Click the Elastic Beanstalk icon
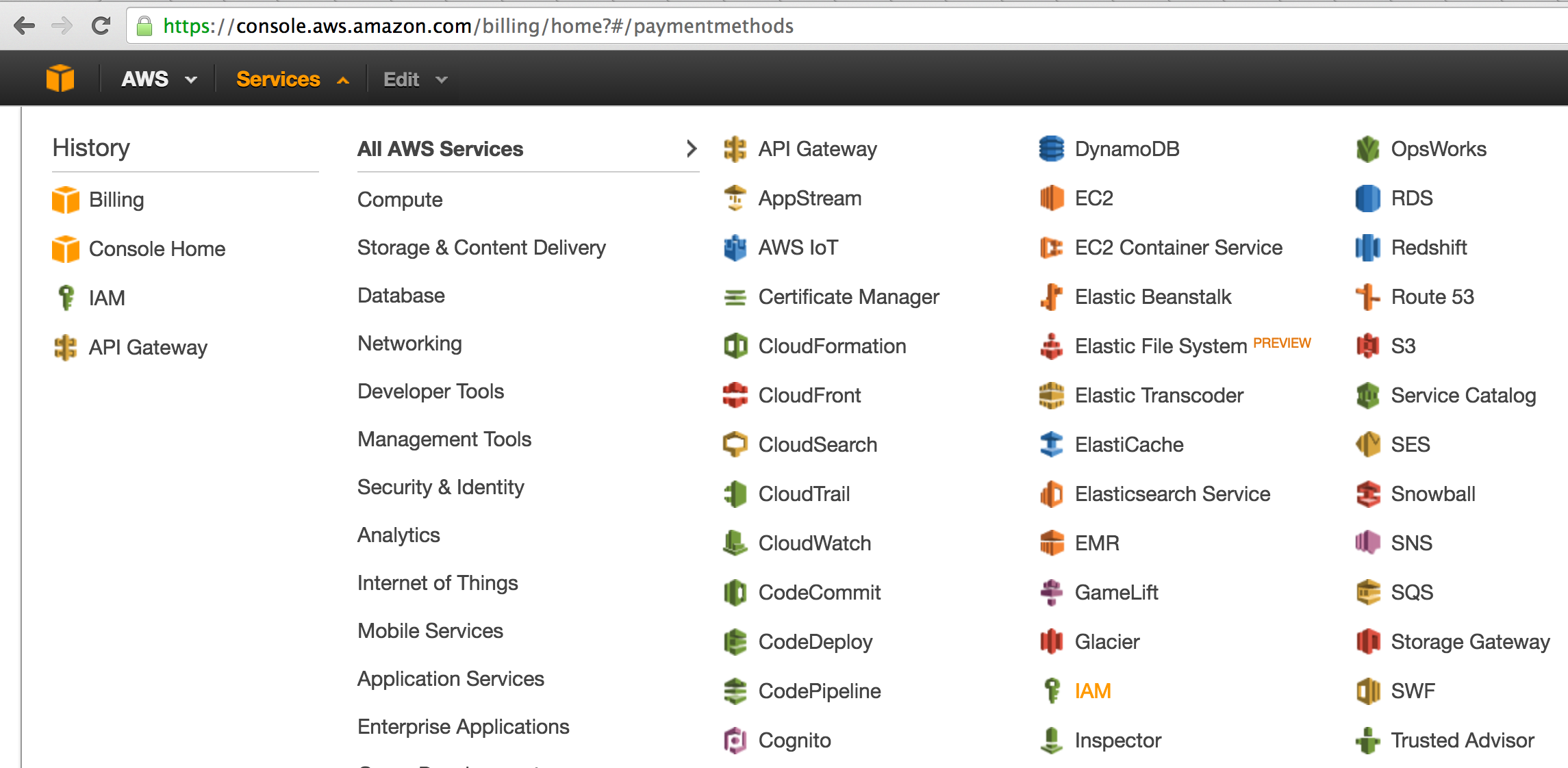 [1051, 296]
